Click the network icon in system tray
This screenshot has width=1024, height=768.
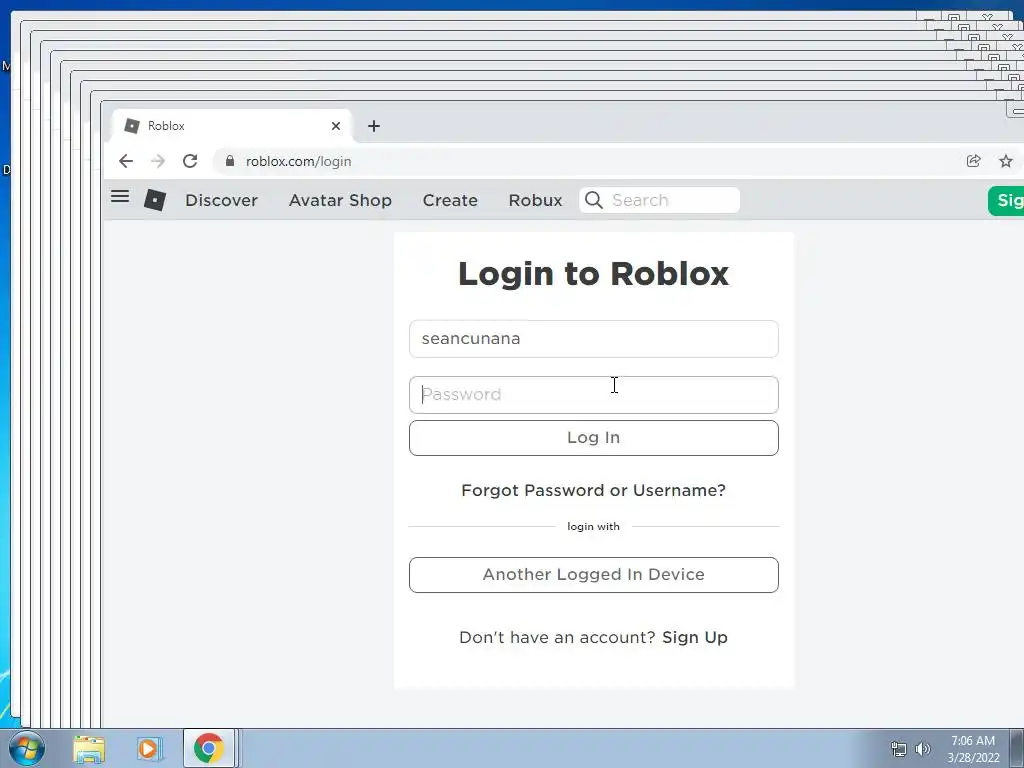899,749
